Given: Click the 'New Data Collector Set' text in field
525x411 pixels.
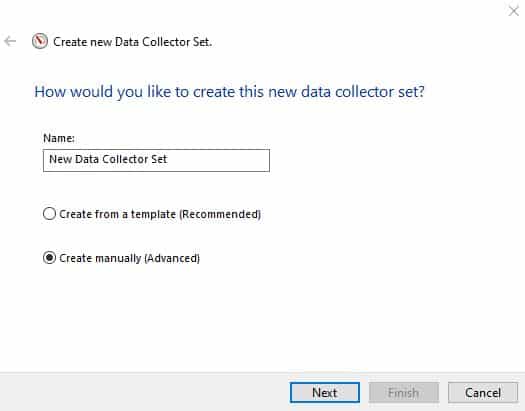Looking at the screenshot, I should coord(108,159).
